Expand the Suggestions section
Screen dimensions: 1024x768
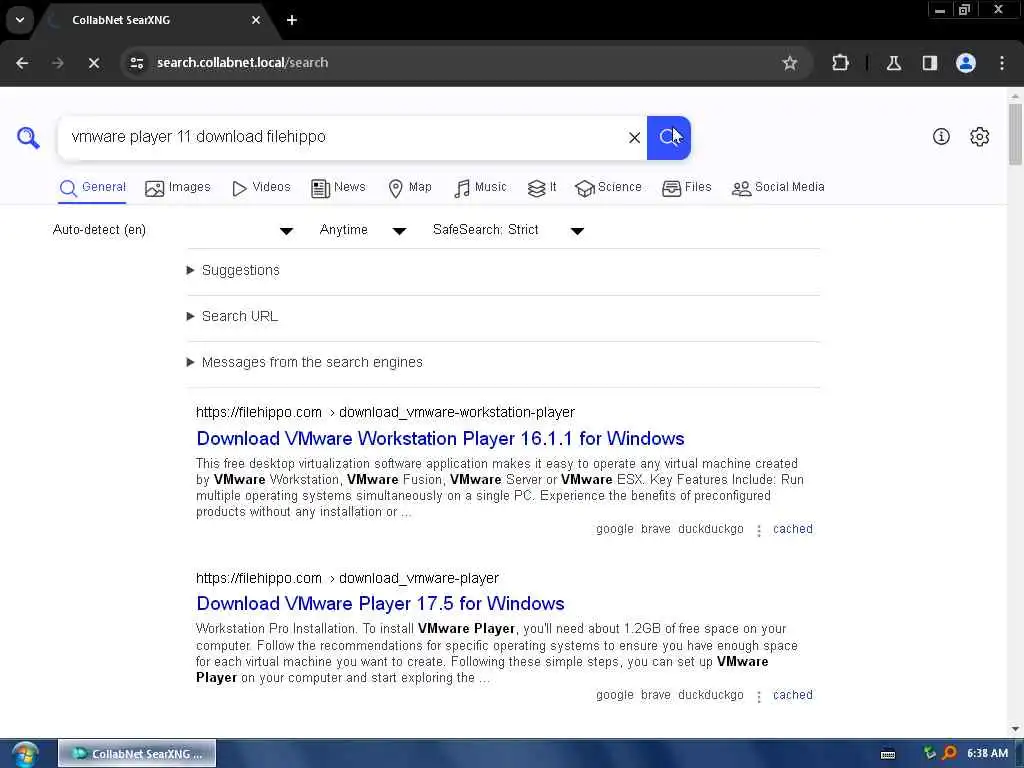click(x=234, y=270)
